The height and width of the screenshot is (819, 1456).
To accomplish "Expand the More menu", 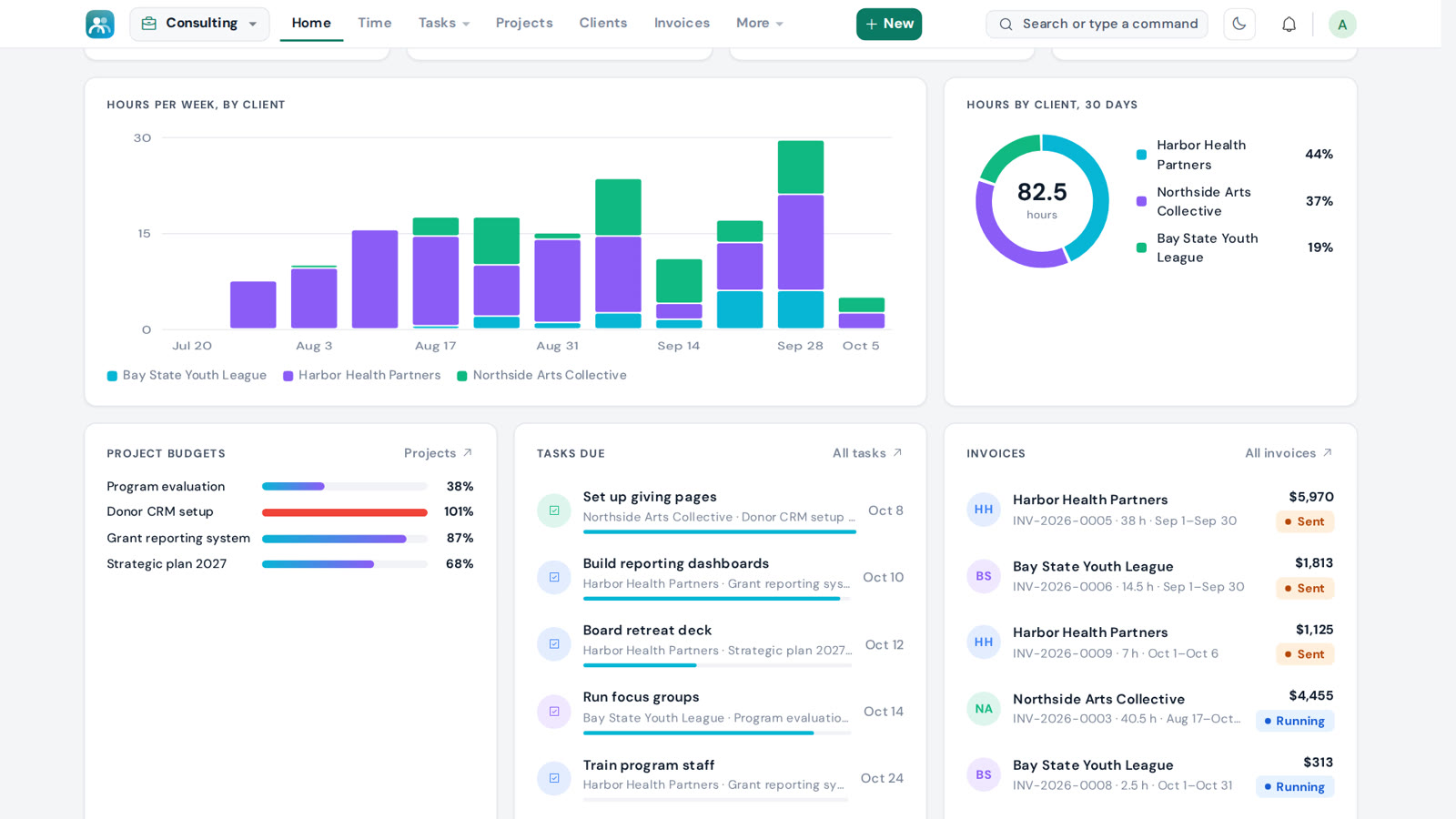I will 760,24.
